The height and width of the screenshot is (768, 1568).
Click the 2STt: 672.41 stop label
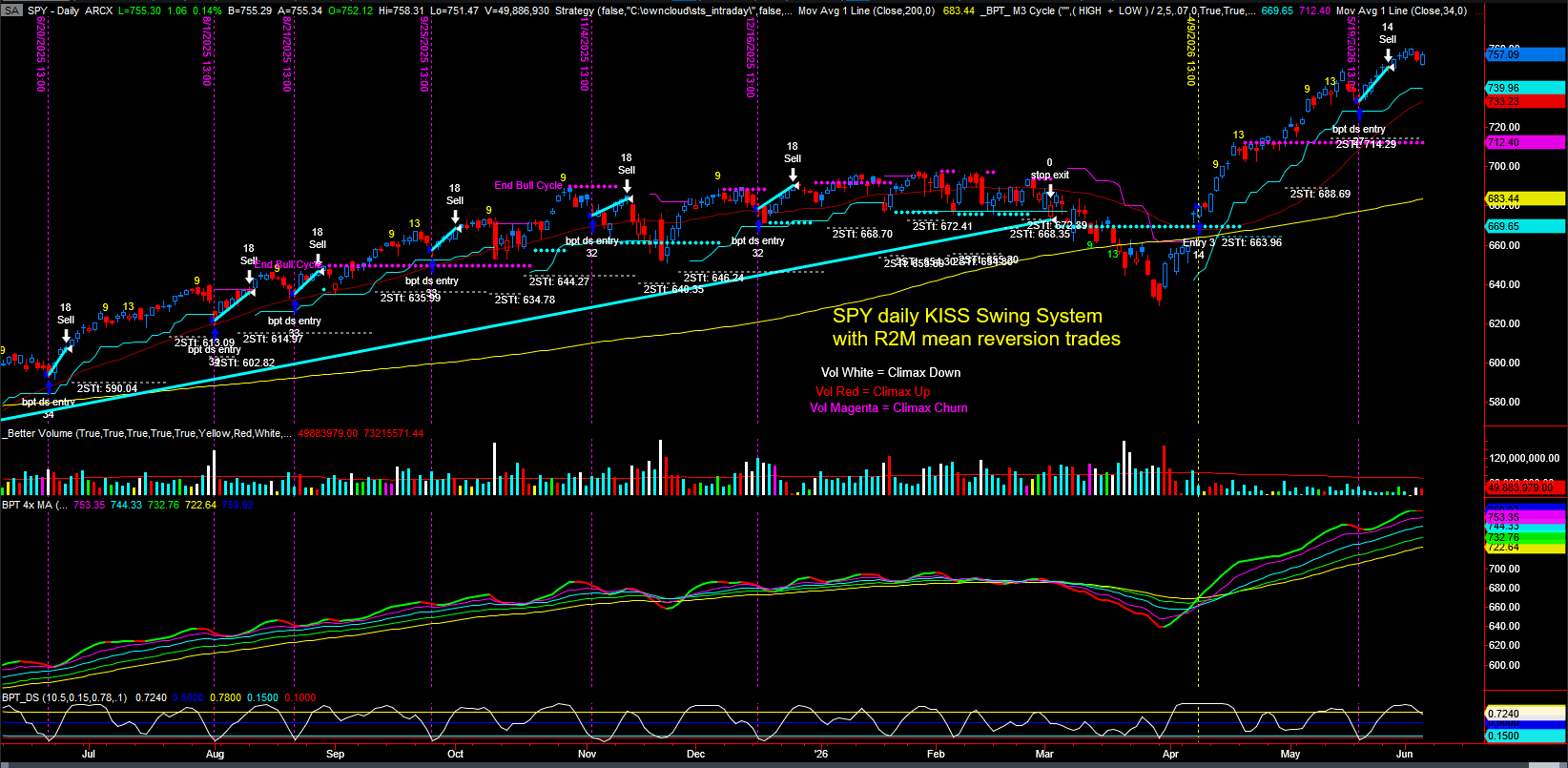942,226
